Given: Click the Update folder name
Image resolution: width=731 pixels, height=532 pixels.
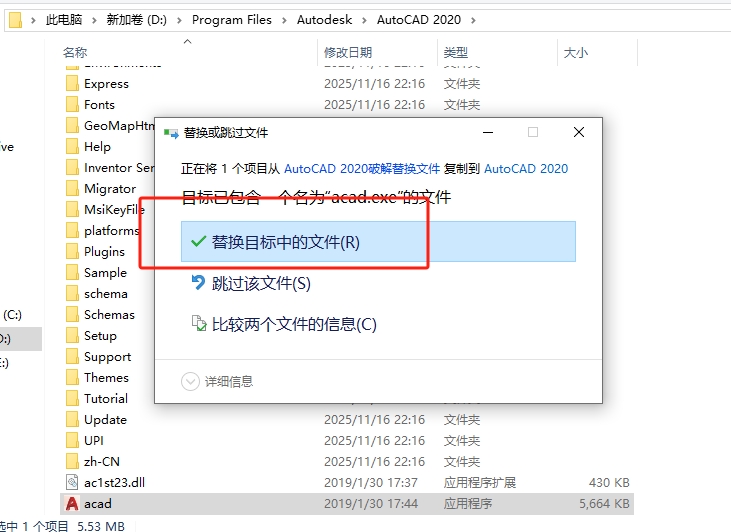Looking at the screenshot, I should pyautogui.click(x=105, y=420).
